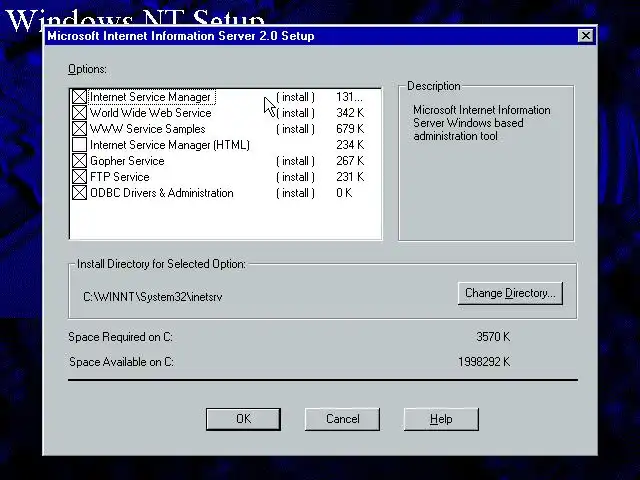Viewport: 640px width, 480px height.
Task: Click the 1998292 K space available value
Action: [484, 362]
